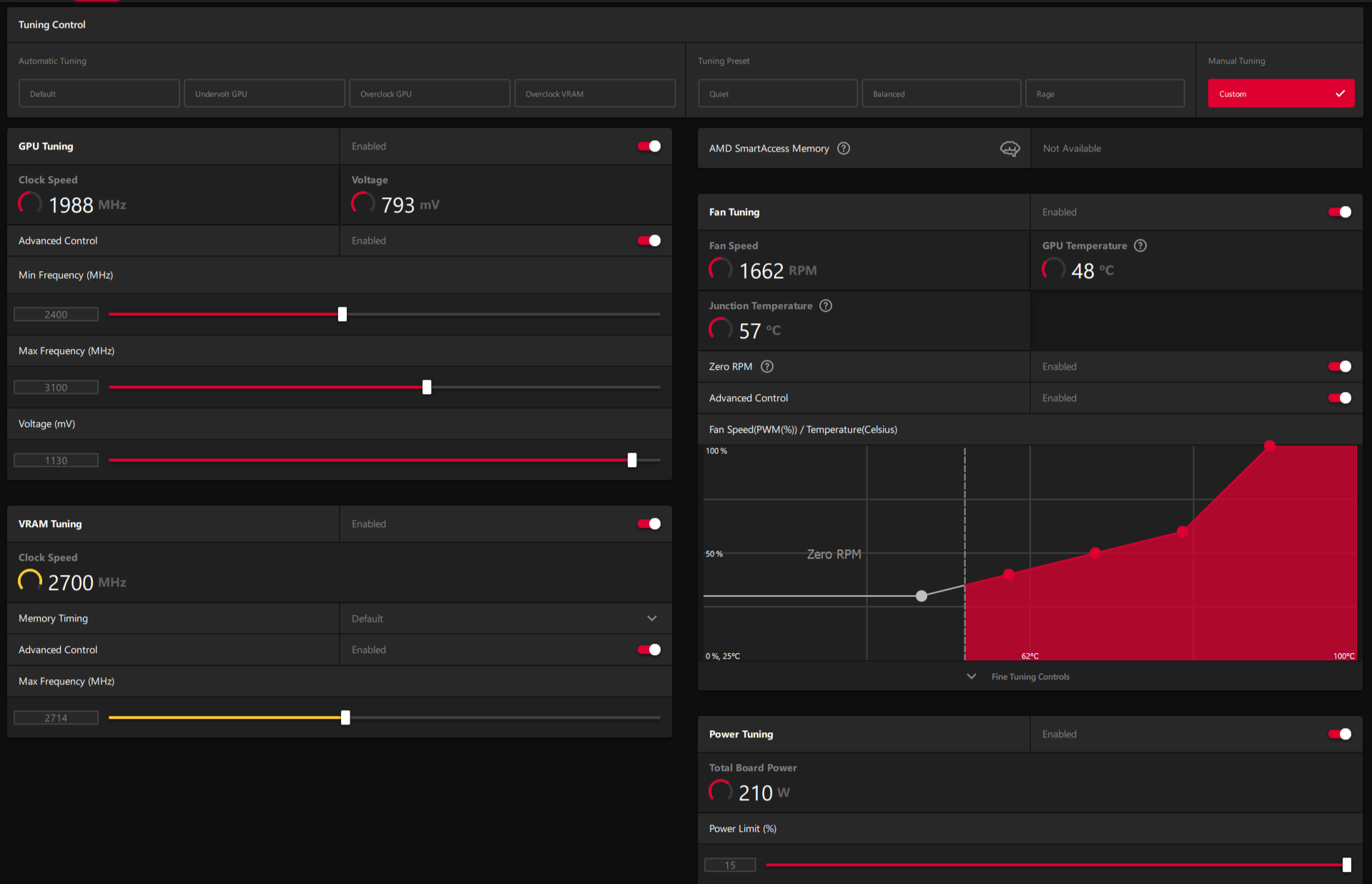This screenshot has width=1372, height=884.
Task: Turn off the Zero RPM toggle
Action: click(x=1338, y=366)
